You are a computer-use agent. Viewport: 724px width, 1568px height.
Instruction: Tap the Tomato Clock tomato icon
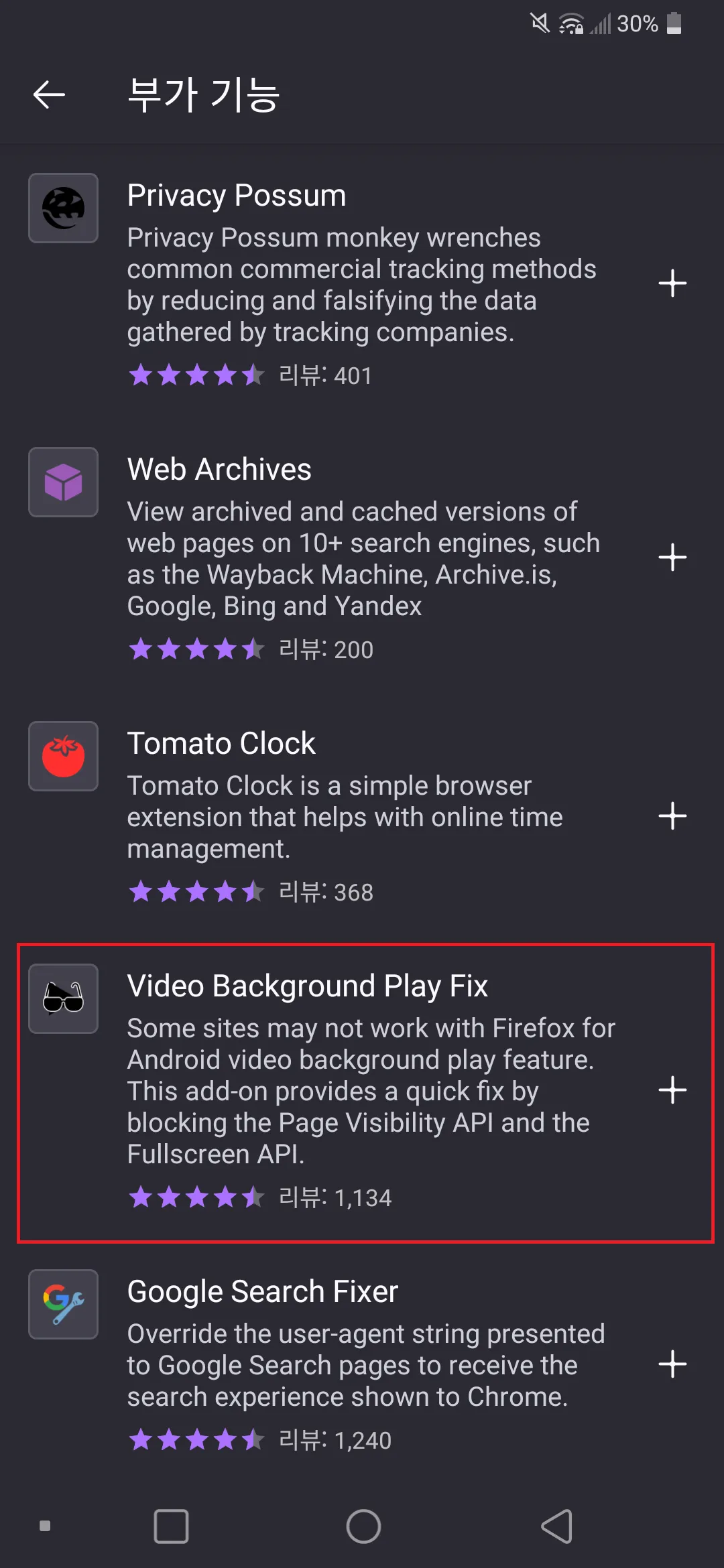[x=63, y=757]
